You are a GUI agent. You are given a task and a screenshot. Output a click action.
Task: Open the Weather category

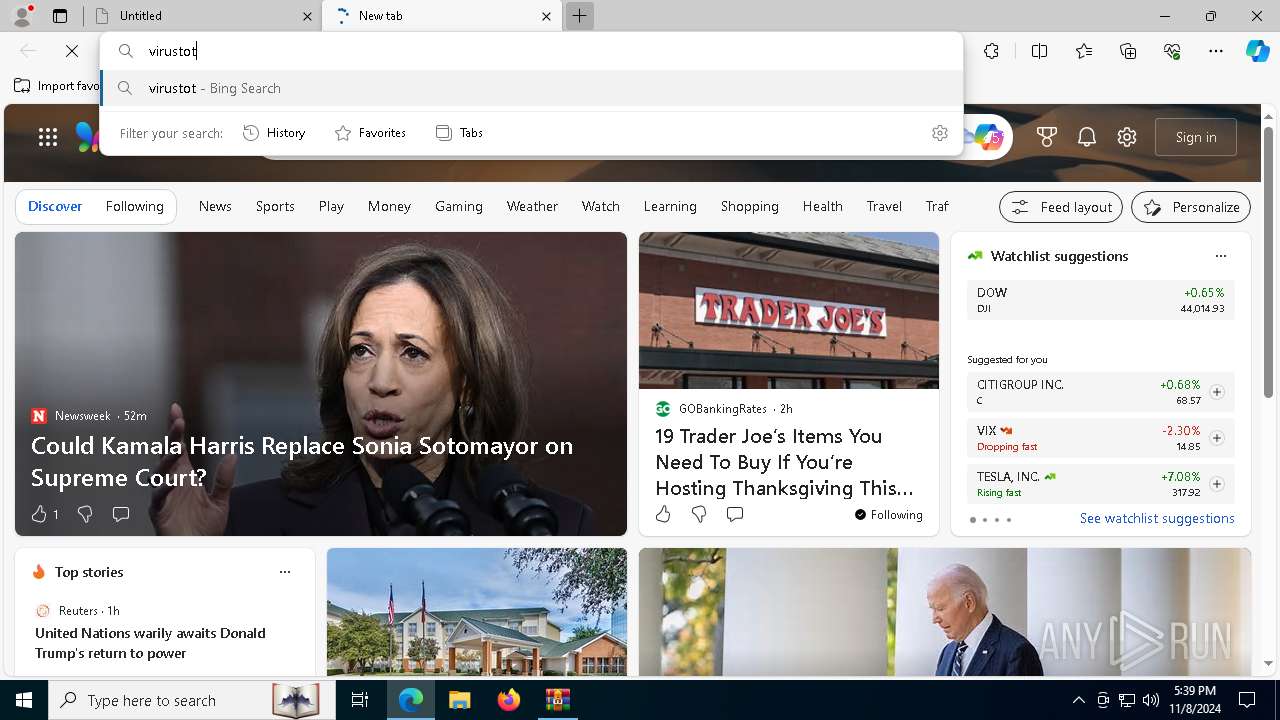pos(532,206)
